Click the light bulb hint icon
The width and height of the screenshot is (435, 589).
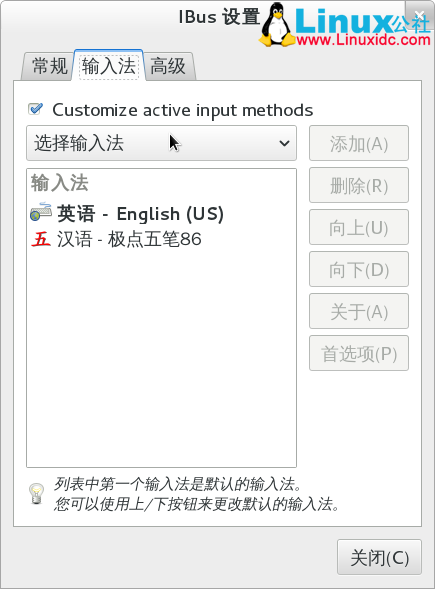pos(36,493)
